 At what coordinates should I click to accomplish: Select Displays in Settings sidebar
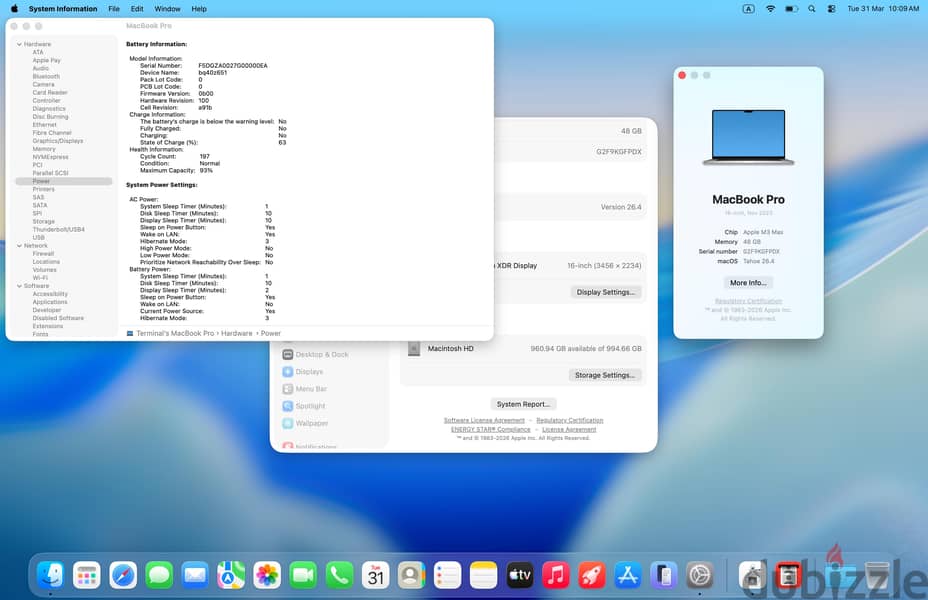303,372
